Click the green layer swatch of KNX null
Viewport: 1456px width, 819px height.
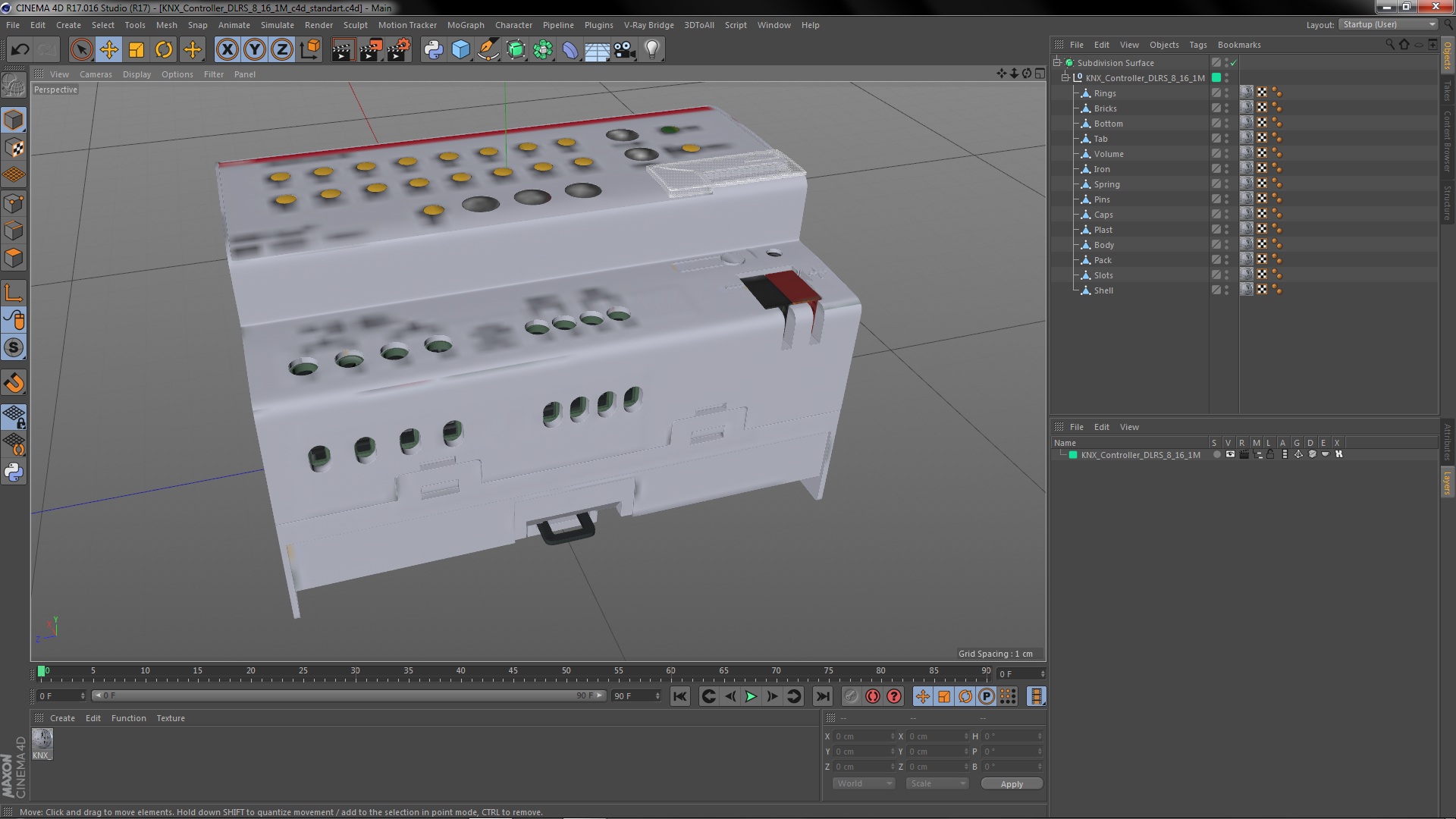pyautogui.click(x=1216, y=77)
